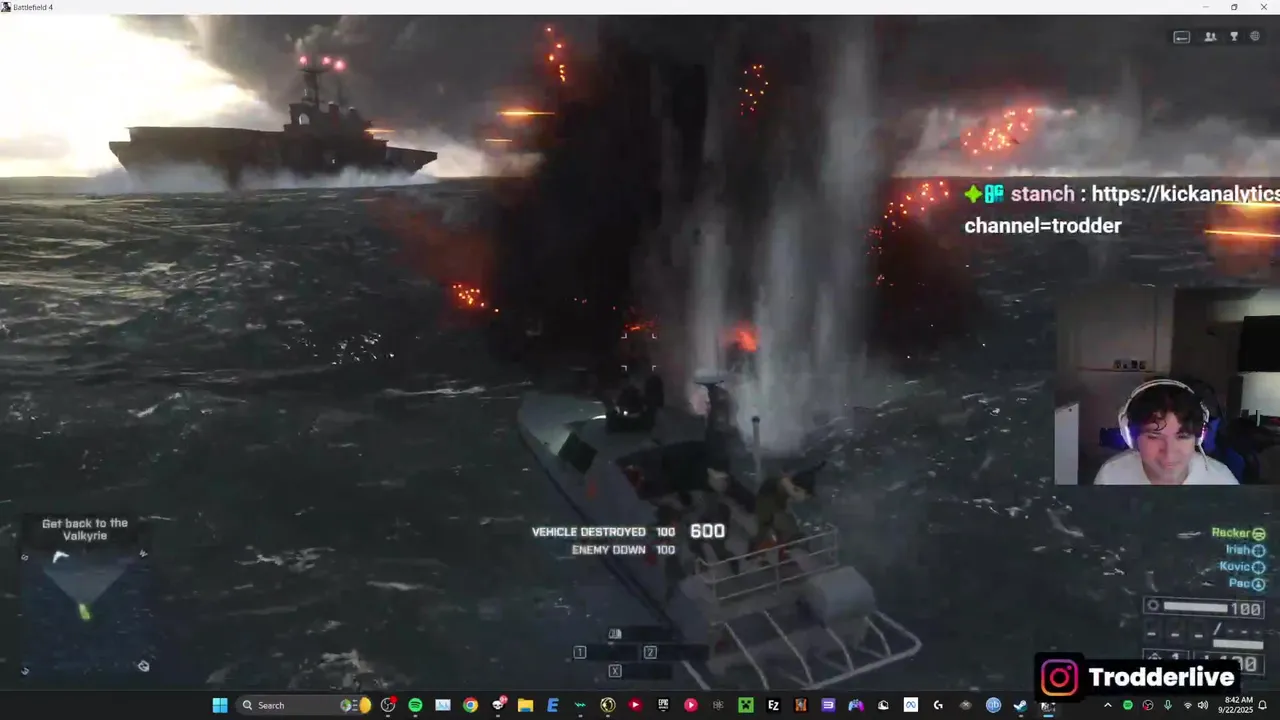Click the health bar showing 100
This screenshot has height=720, width=1280.
pos(1205,607)
